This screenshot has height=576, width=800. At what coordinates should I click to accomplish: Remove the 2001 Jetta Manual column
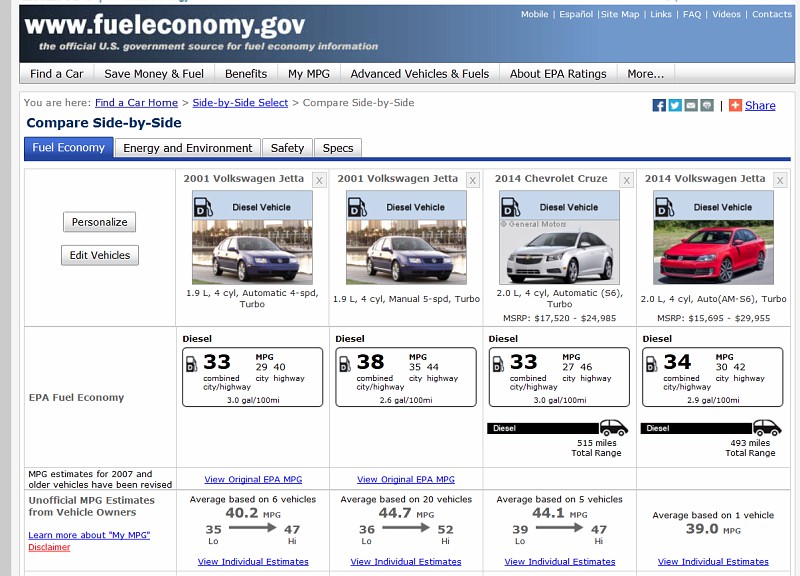pos(473,180)
